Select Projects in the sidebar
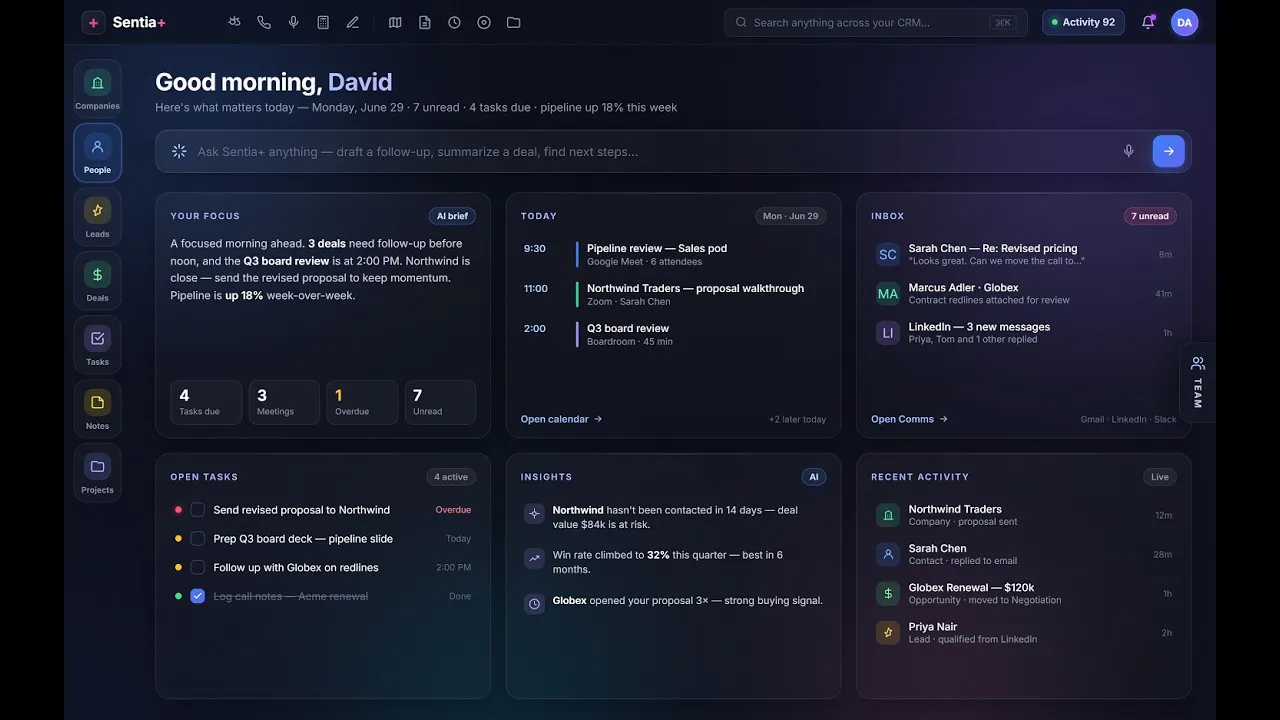1280x720 pixels. click(97, 473)
